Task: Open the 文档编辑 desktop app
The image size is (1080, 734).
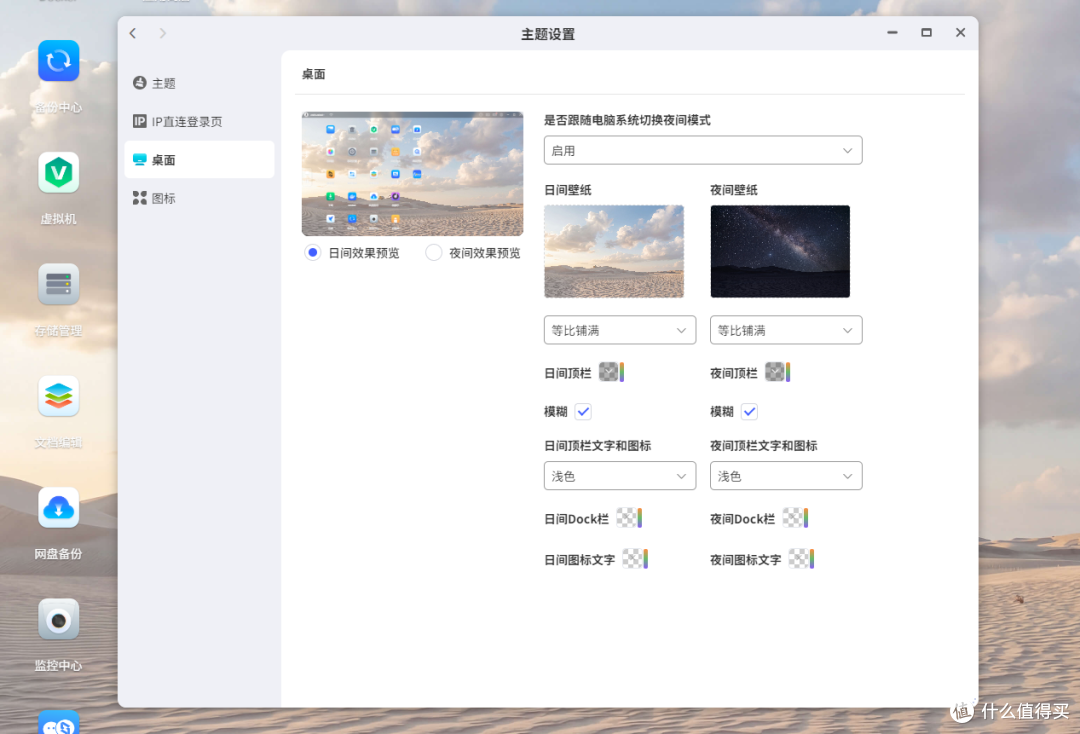Action: [x=59, y=396]
